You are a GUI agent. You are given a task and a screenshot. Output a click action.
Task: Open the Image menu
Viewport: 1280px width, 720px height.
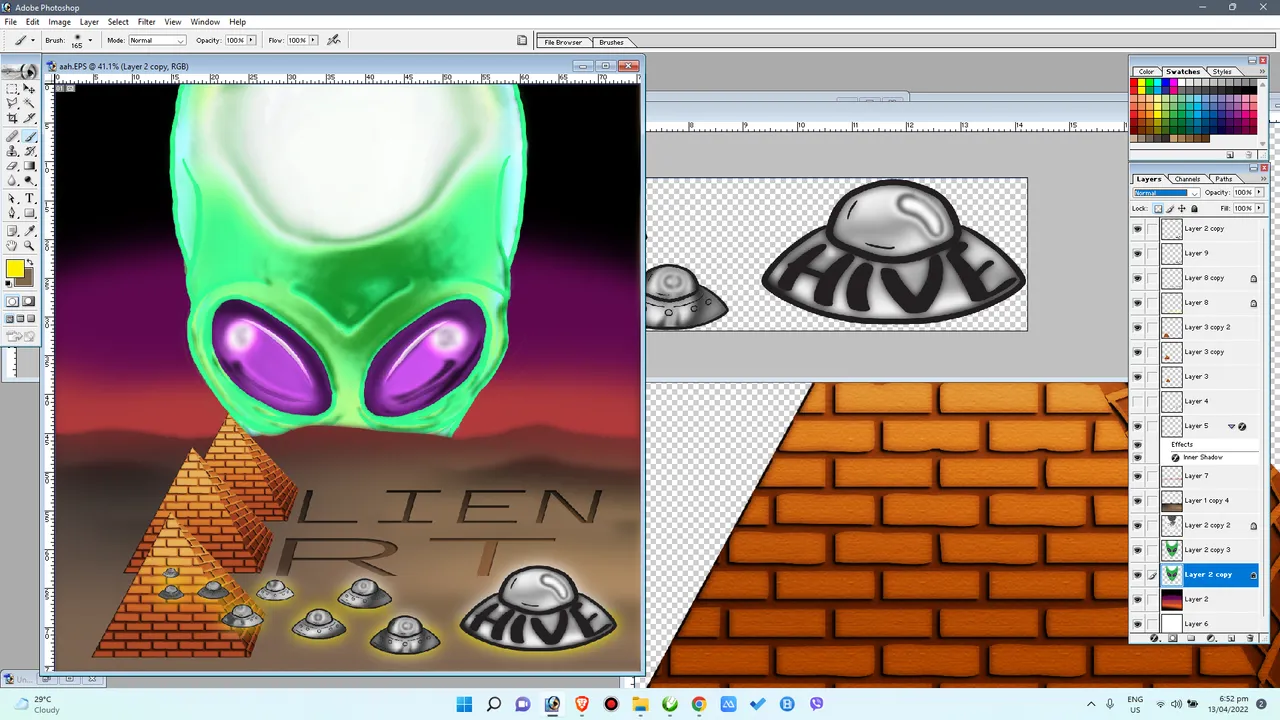(x=59, y=22)
